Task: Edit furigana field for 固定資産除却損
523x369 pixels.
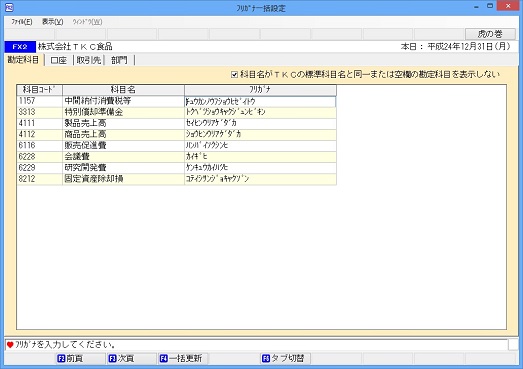Action: 260,179
